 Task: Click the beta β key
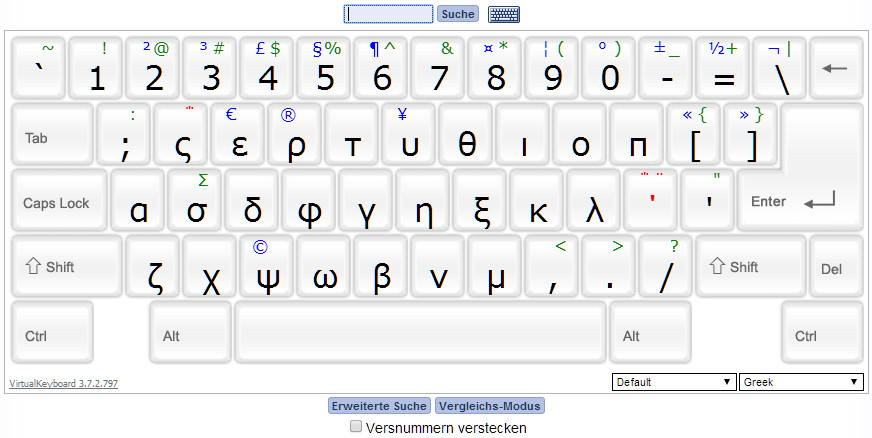[x=380, y=266]
